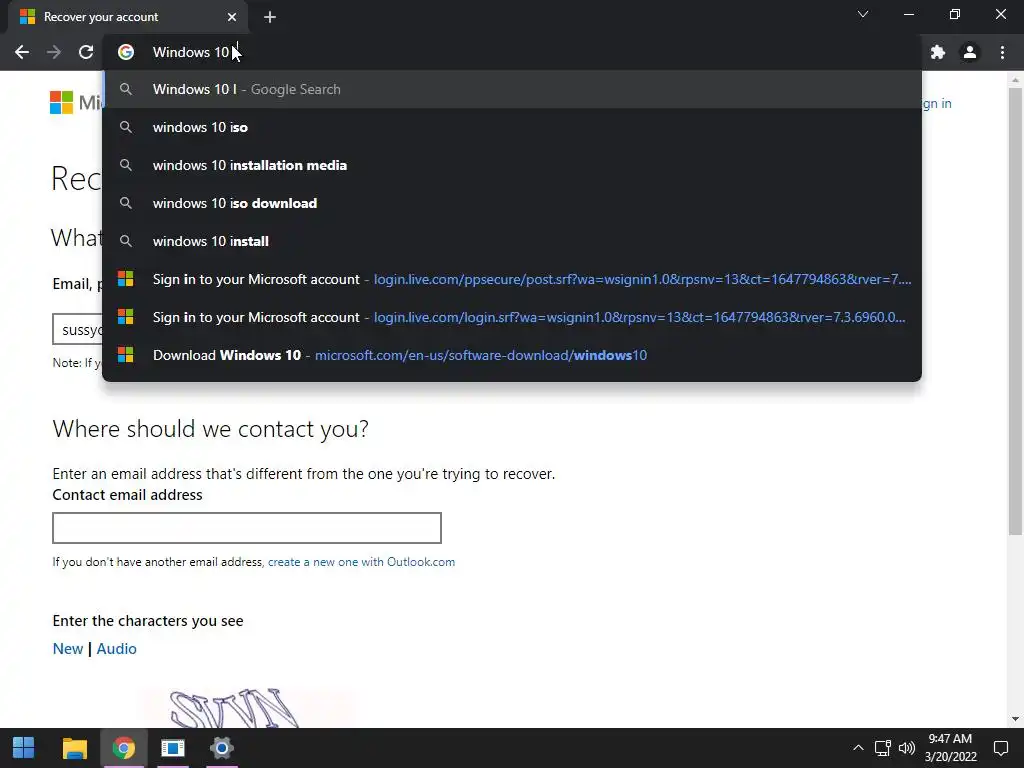Click the account email field showing 'sussy'

(77, 330)
